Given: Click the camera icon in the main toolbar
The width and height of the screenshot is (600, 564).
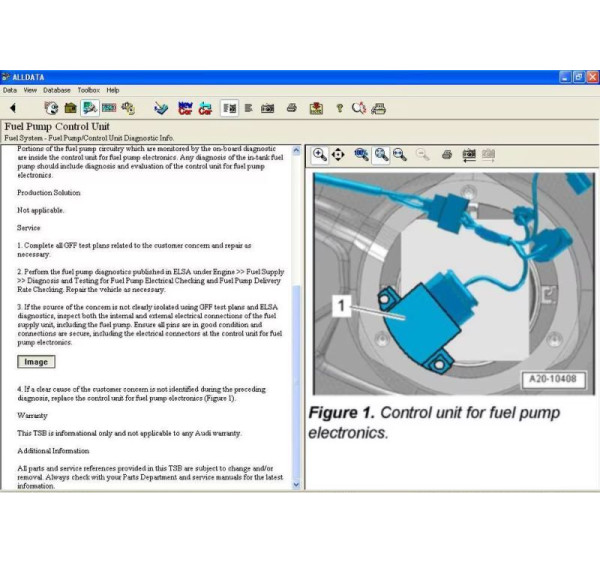Looking at the screenshot, I should (268, 108).
